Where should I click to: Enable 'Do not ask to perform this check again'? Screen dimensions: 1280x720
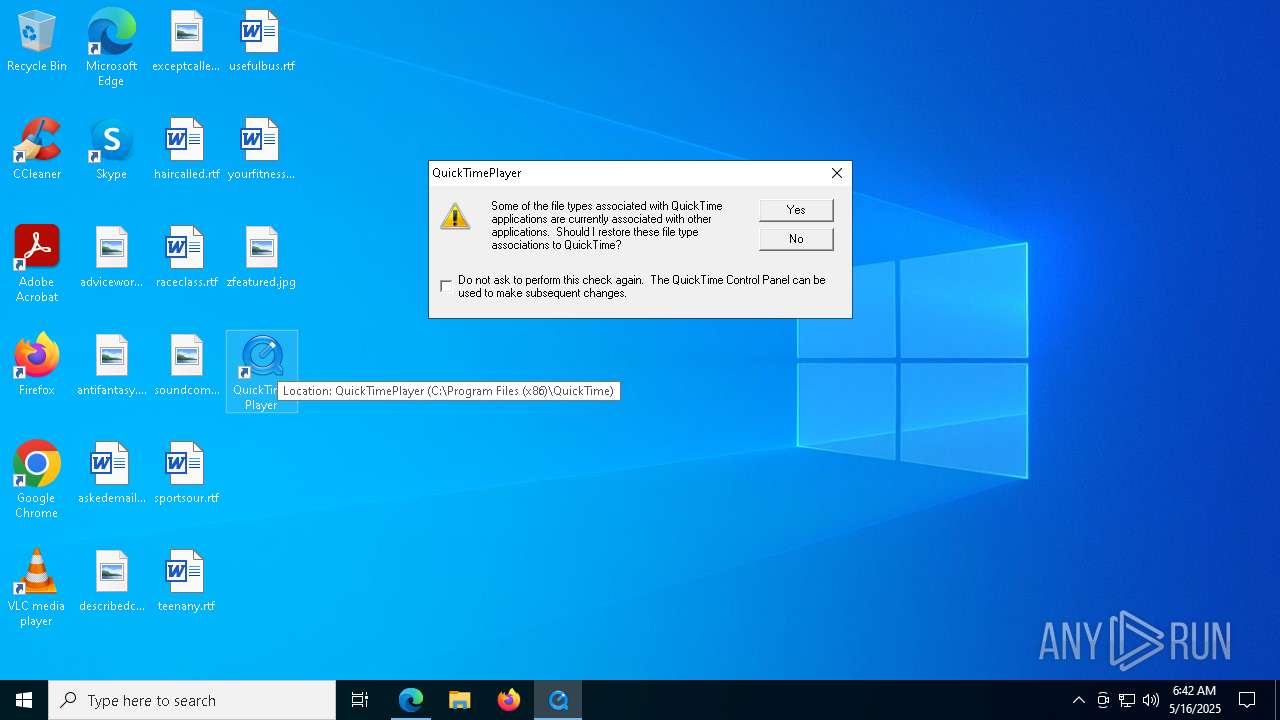[446, 286]
